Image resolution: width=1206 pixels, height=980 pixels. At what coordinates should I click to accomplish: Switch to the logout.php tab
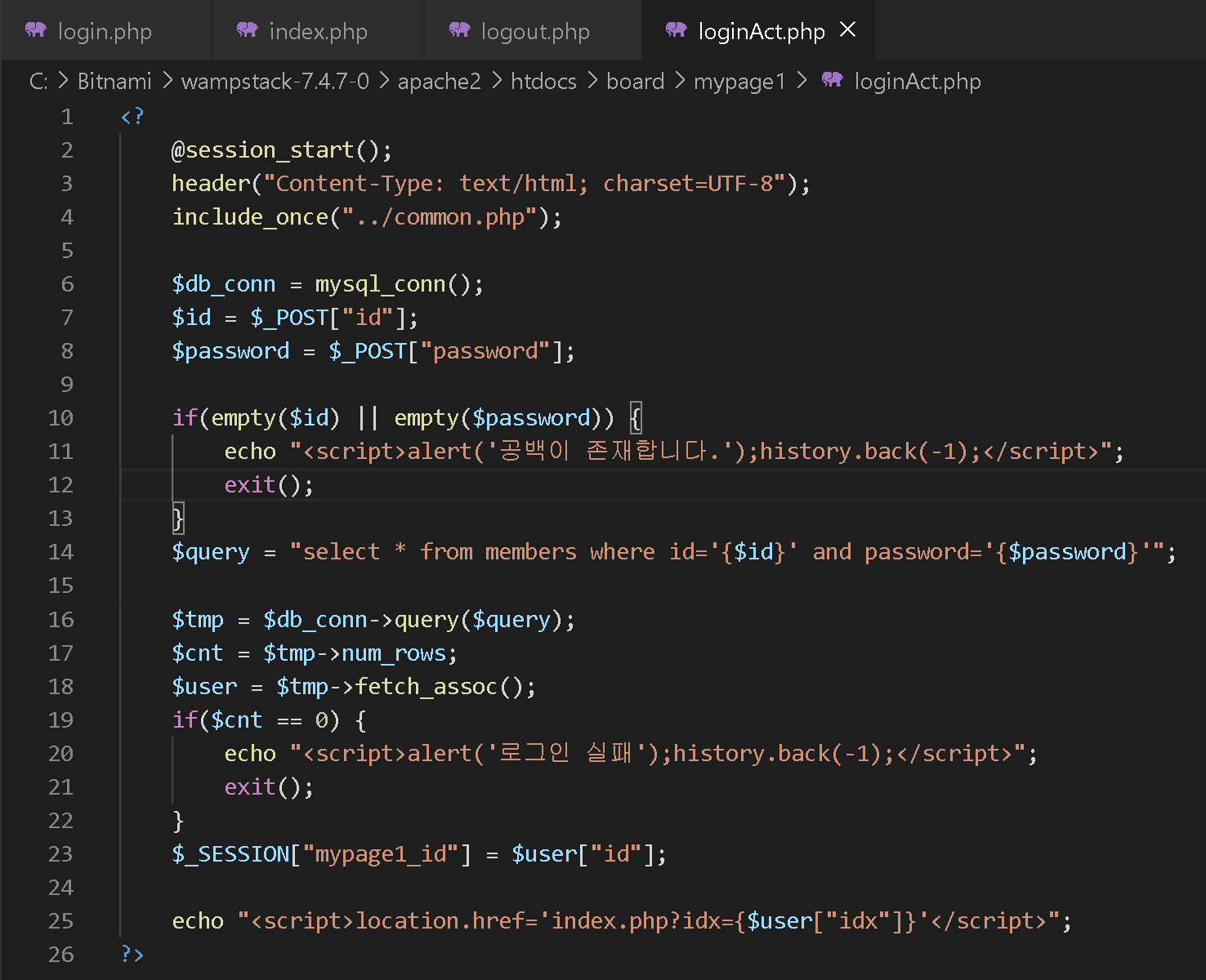pos(534,31)
